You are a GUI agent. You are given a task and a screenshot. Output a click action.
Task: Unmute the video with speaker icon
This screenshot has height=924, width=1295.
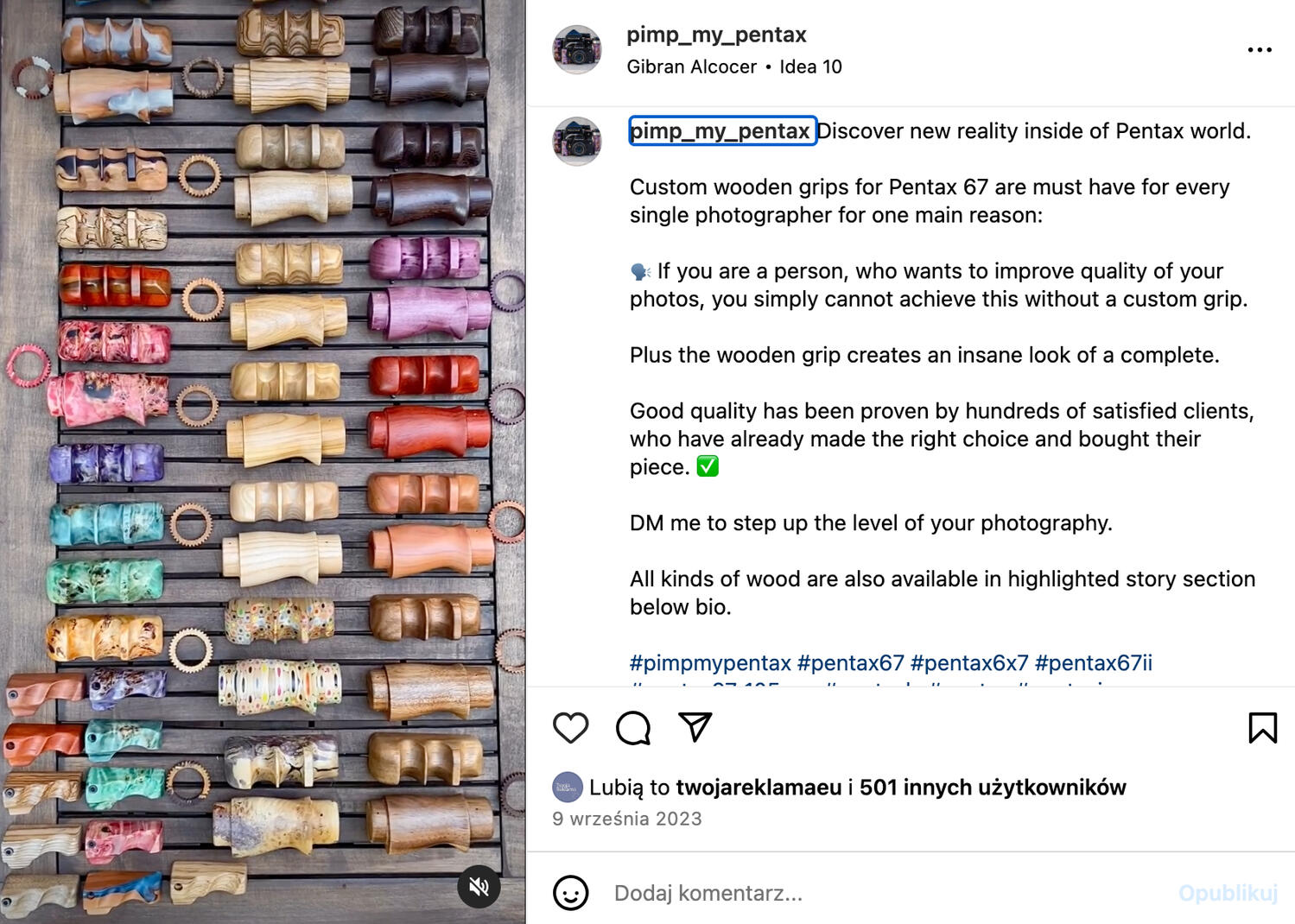(479, 886)
